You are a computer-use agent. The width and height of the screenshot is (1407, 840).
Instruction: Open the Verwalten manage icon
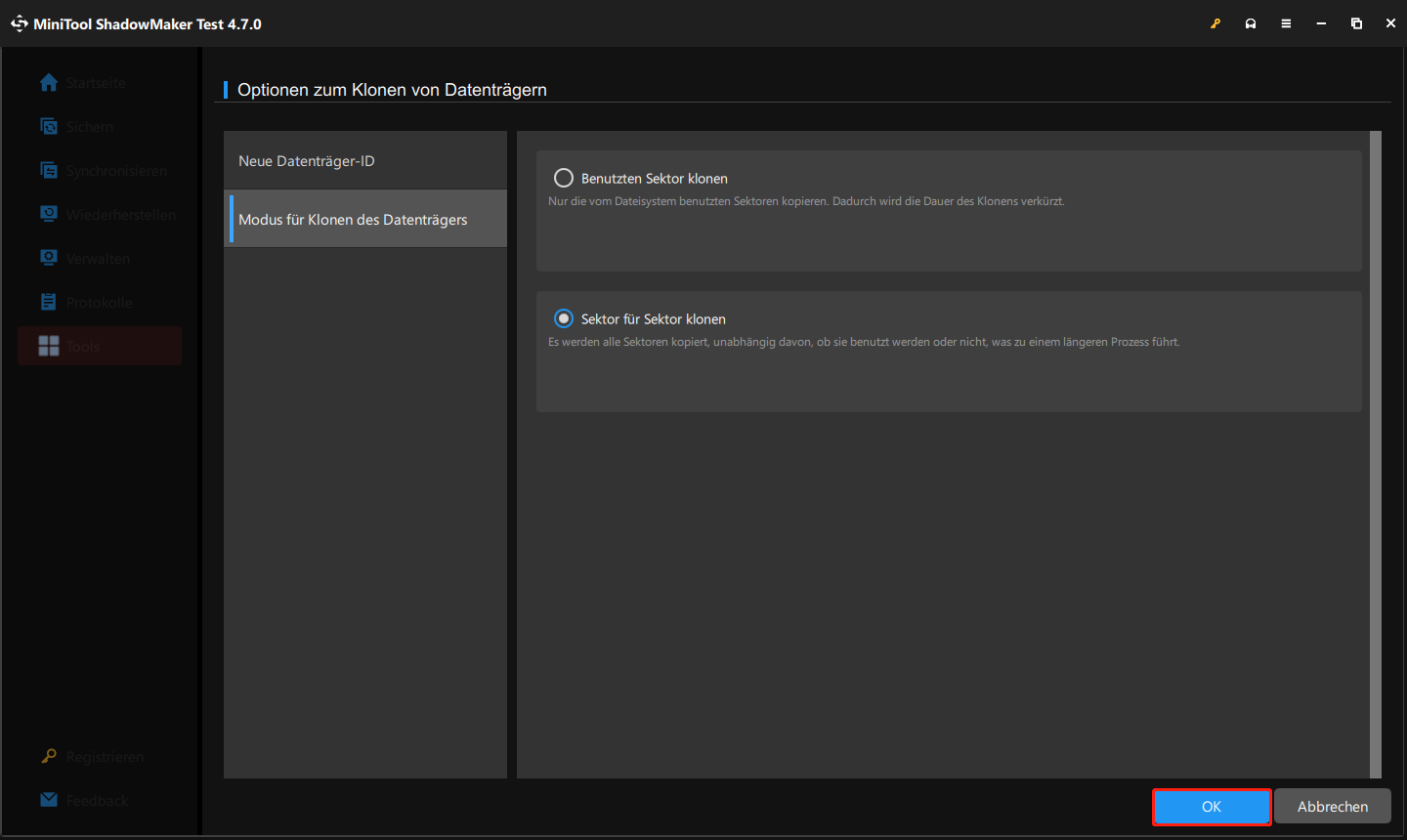coord(49,258)
